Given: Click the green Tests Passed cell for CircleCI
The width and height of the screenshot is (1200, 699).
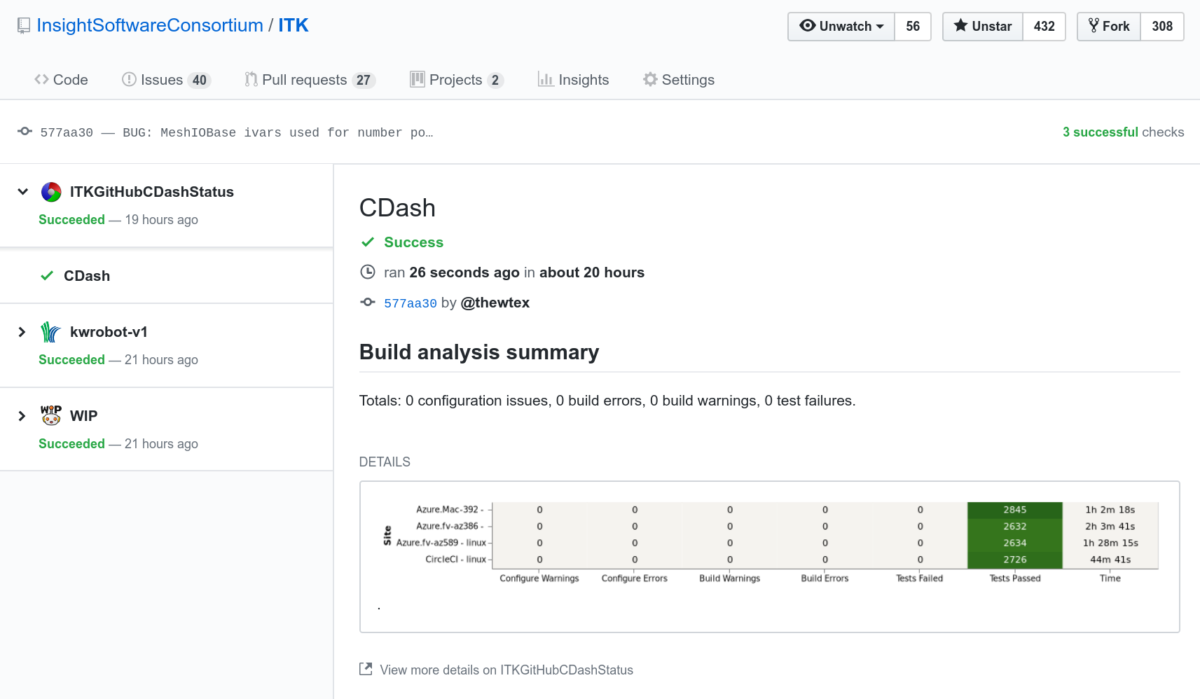Looking at the screenshot, I should 1014,558.
